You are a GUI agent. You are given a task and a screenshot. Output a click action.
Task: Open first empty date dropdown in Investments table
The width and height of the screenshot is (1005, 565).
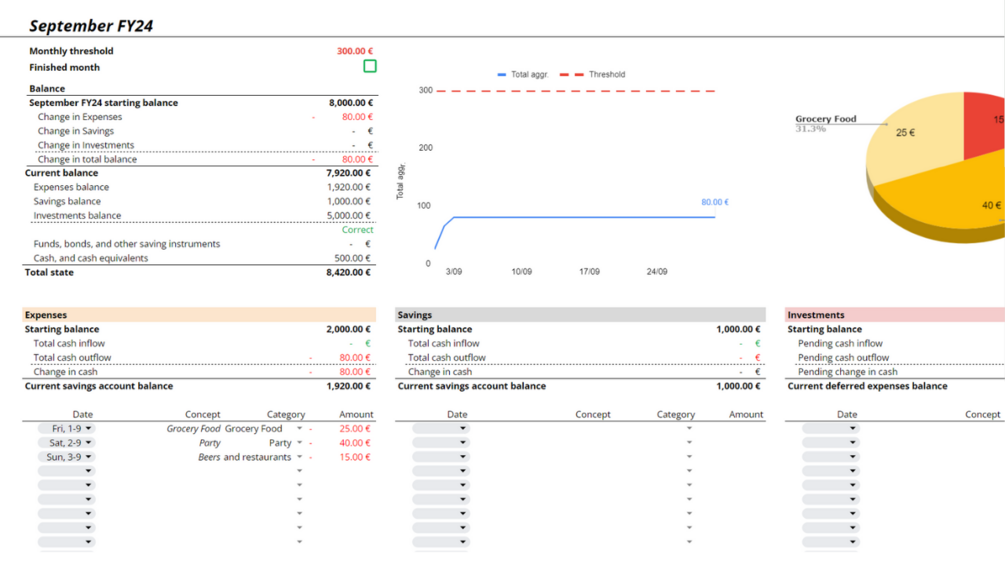click(x=831, y=429)
